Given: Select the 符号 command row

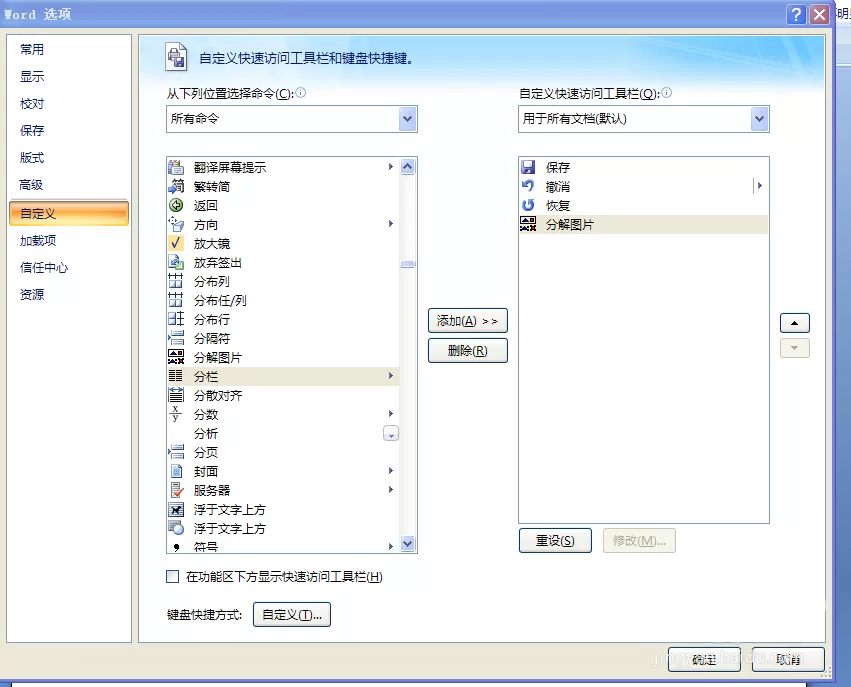Looking at the screenshot, I should pos(283,546).
